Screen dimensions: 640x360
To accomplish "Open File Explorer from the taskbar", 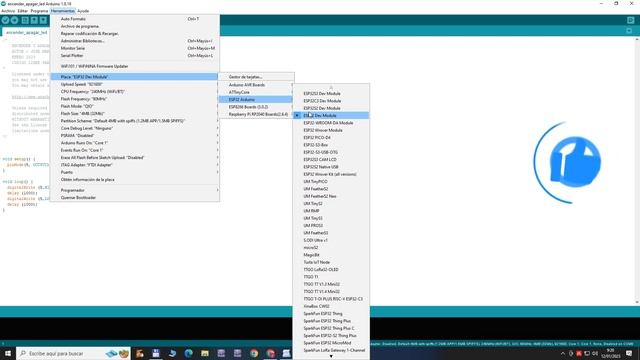I will [x=205, y=353].
